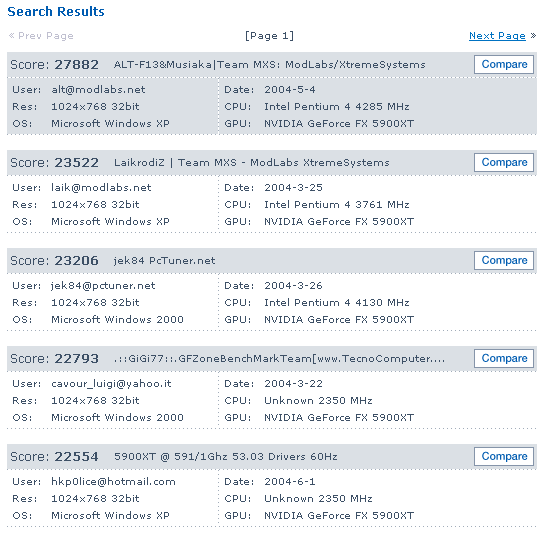Click user email cavour_luigi@yahoo.it
The width and height of the screenshot is (544, 536).
(111, 384)
